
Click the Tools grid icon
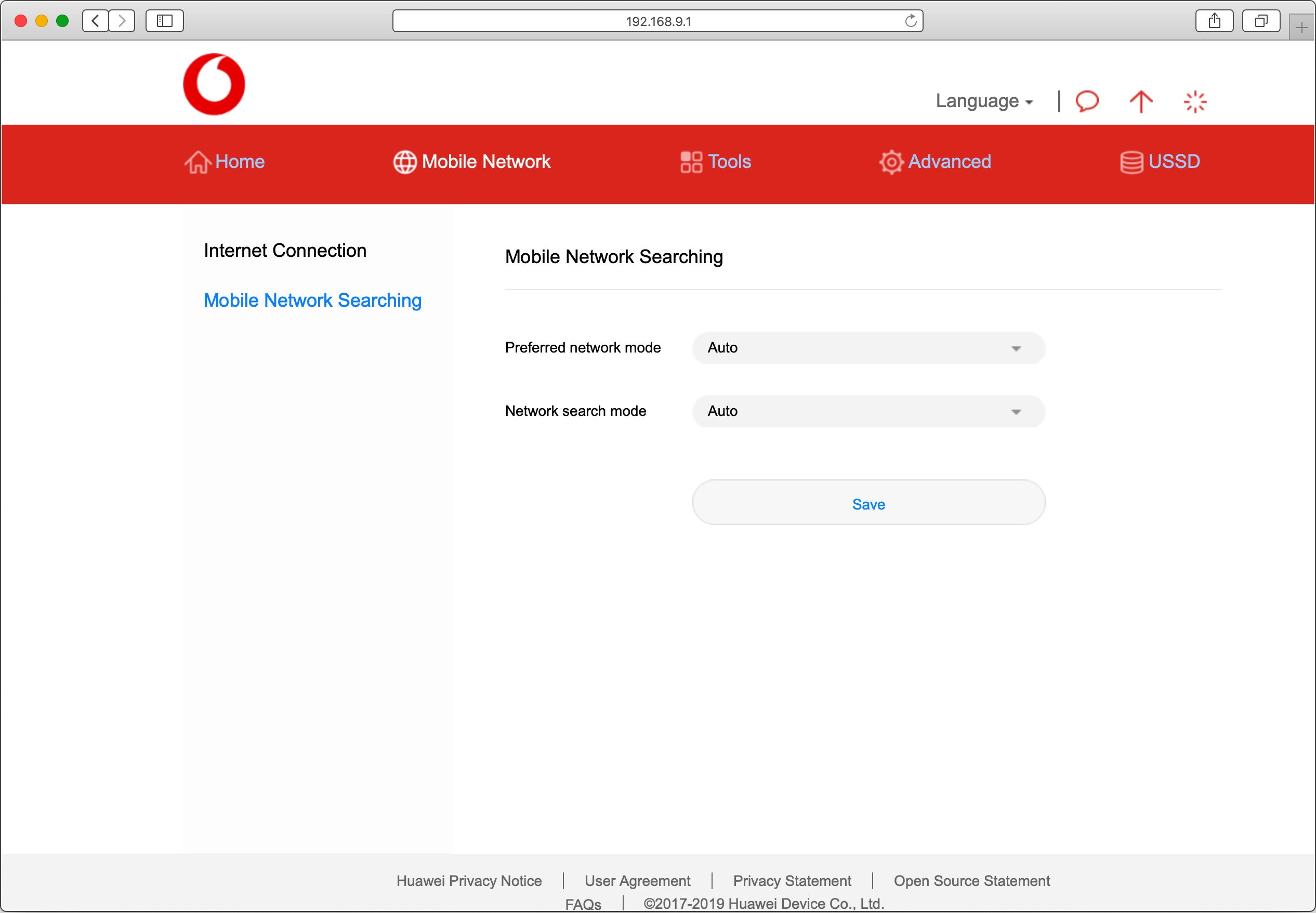[x=691, y=162]
